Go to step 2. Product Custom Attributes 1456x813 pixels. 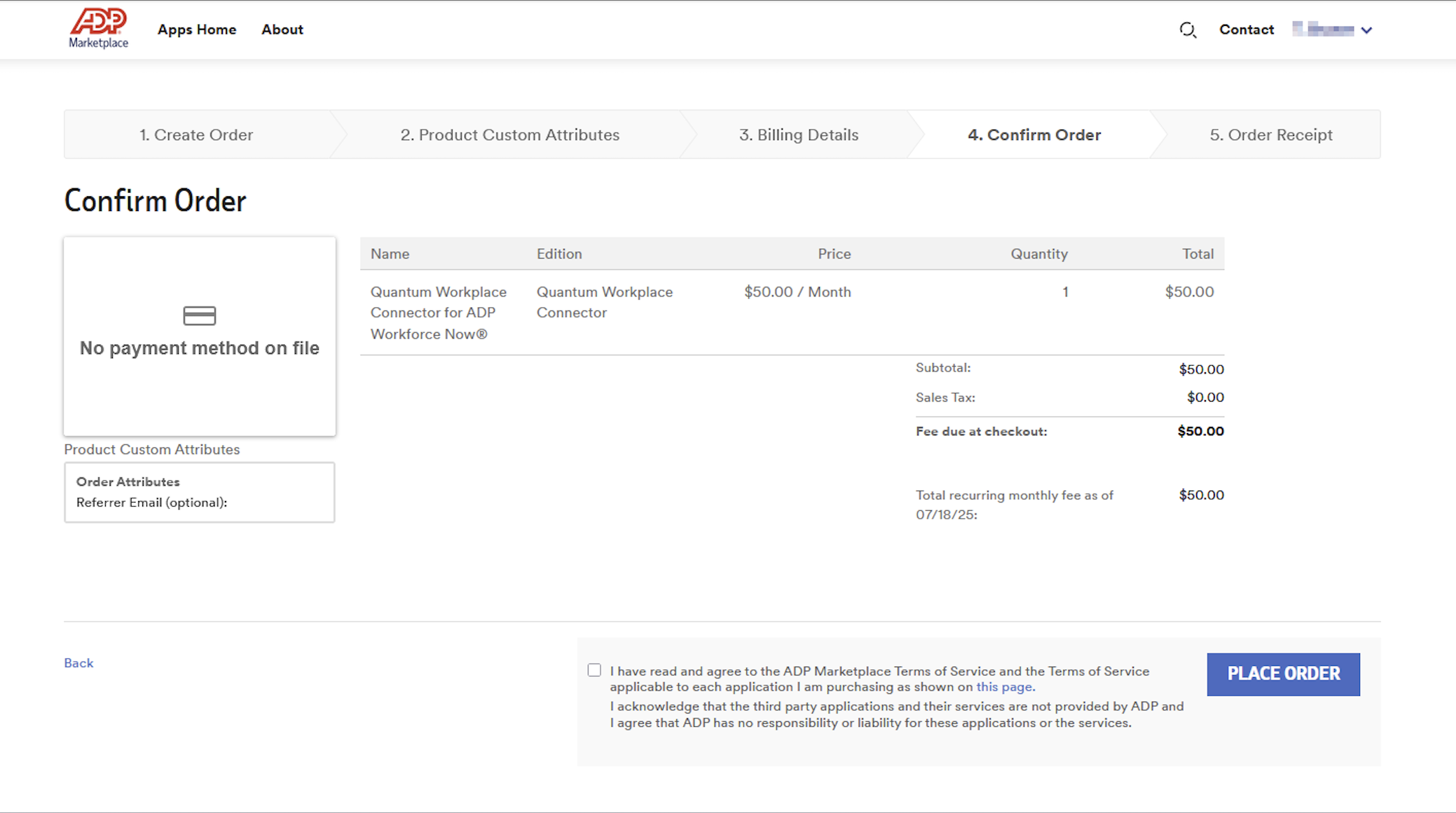pos(510,135)
